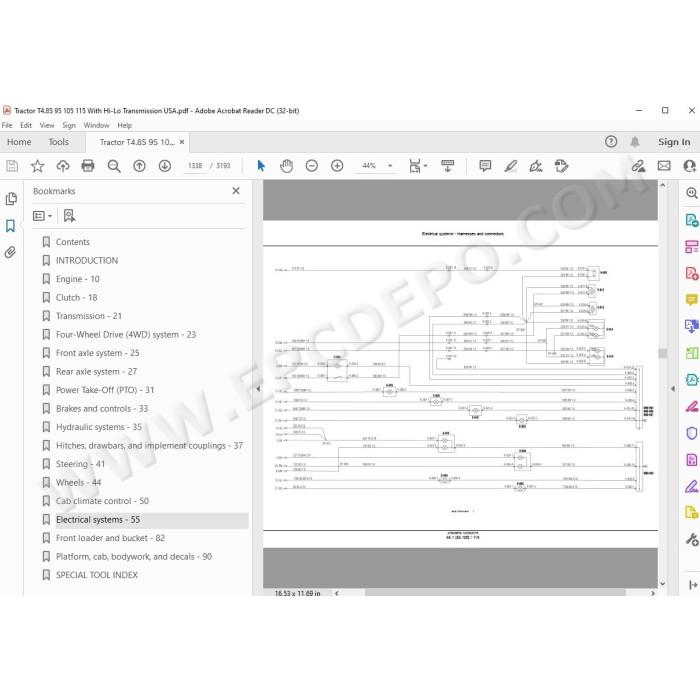Click the scrolling mode keyboard icon
This screenshot has width=700, height=700.
(447, 166)
